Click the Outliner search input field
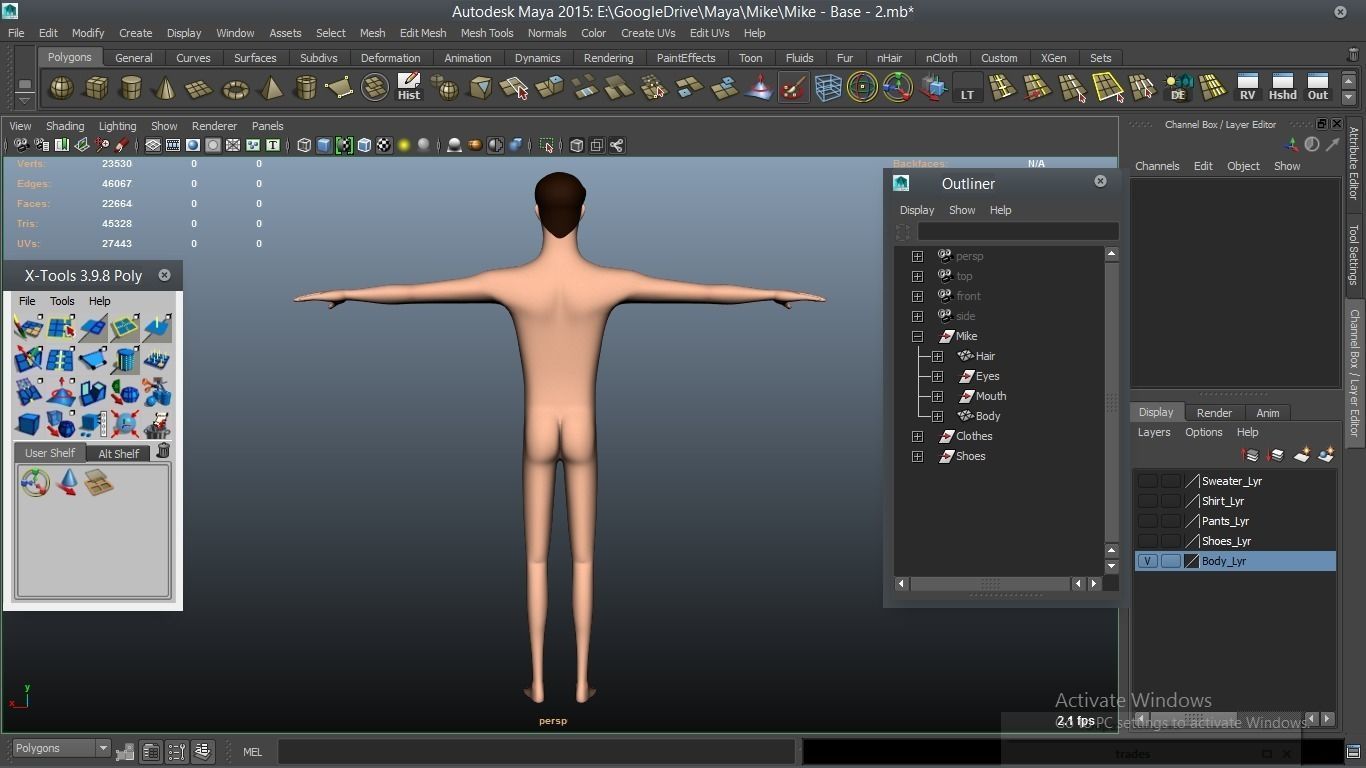This screenshot has height=768, width=1366. [x=1017, y=231]
